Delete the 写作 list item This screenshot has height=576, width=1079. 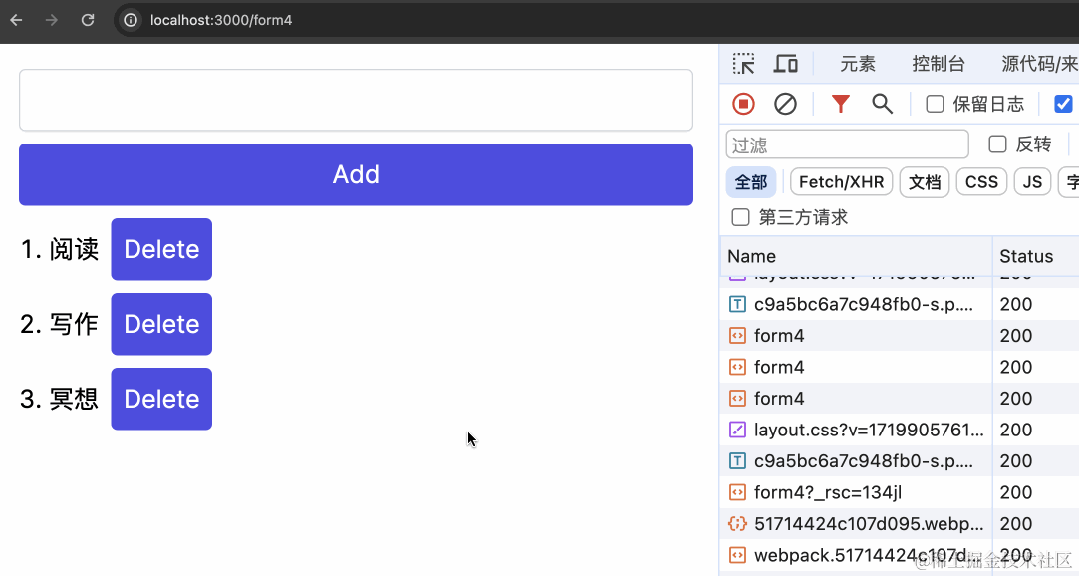pos(162,324)
